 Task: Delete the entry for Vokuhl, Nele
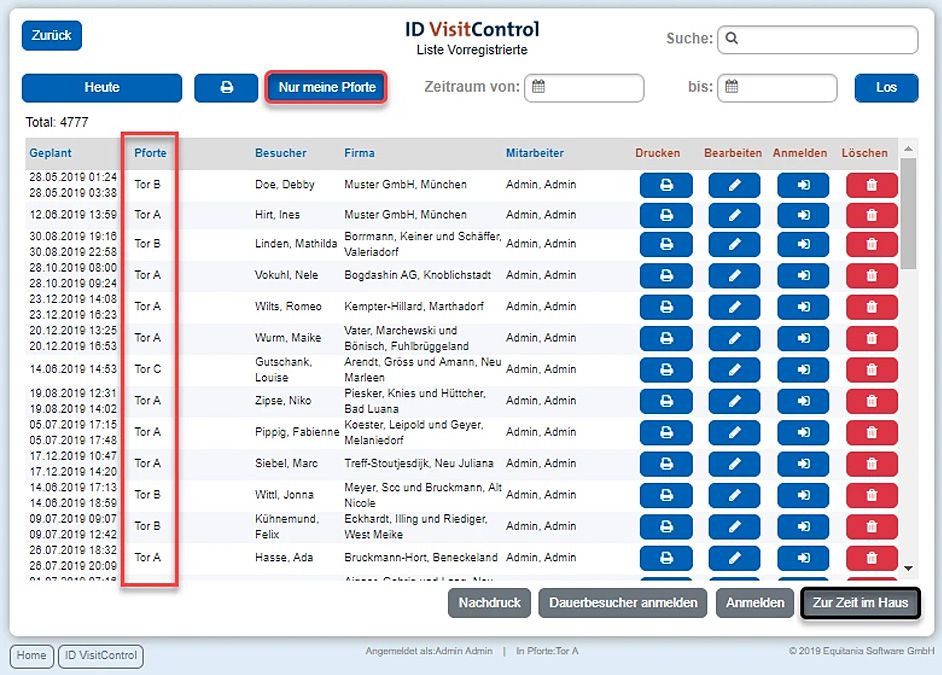(x=871, y=275)
